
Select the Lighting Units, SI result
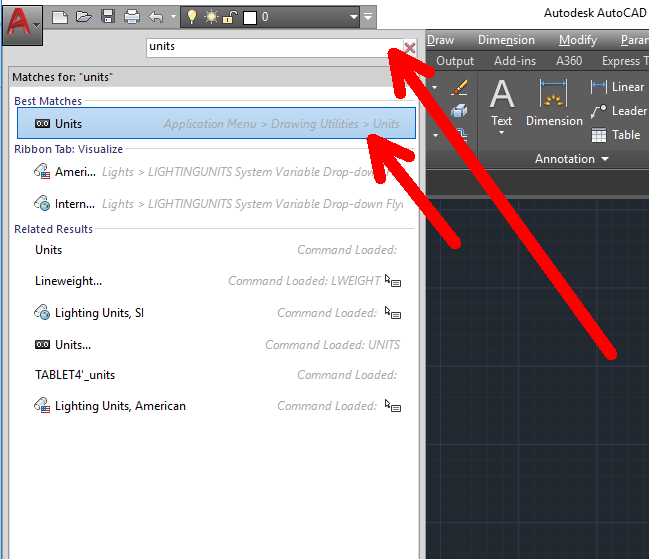[x=216, y=313]
